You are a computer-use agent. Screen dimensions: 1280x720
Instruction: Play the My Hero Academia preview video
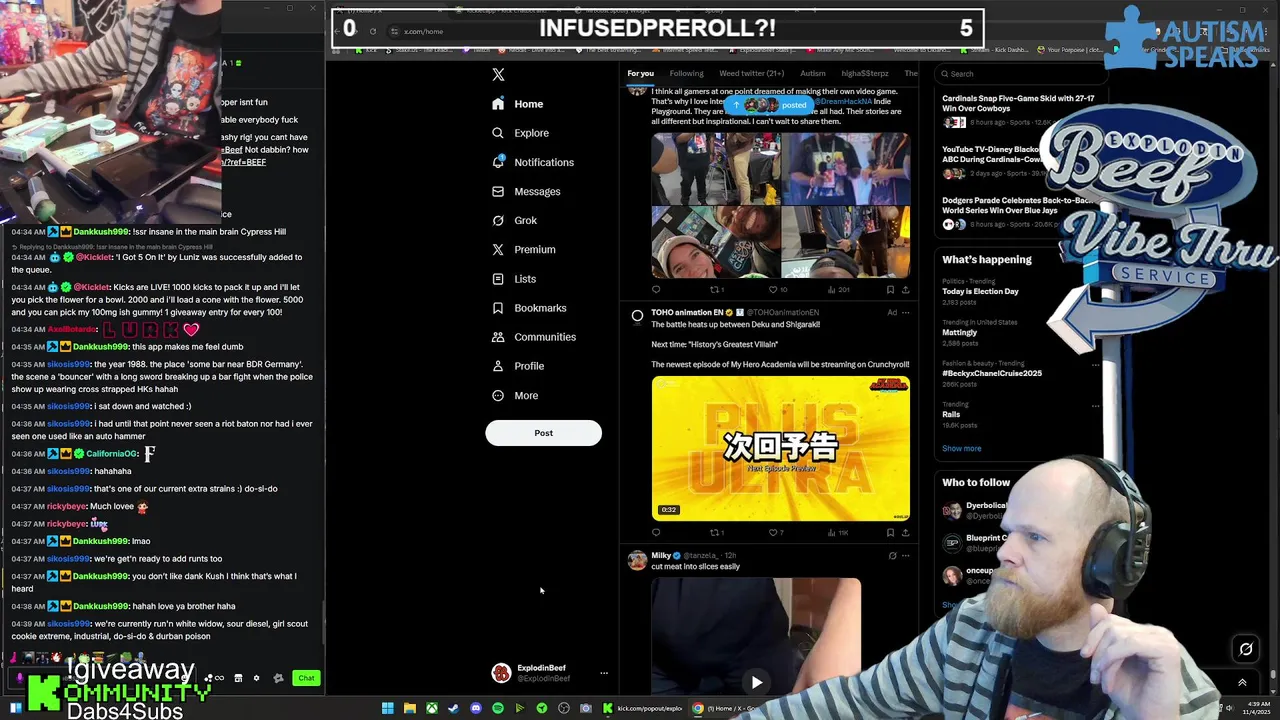click(781, 448)
